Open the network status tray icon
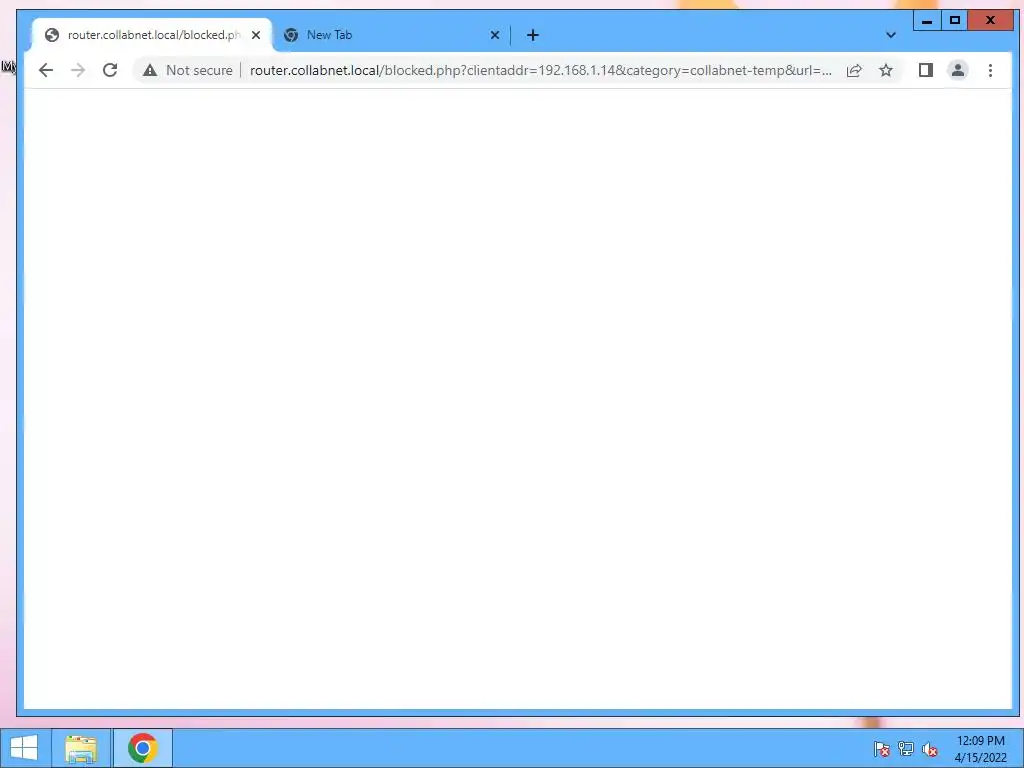Screen dimensions: 1024x768 (x=906, y=749)
